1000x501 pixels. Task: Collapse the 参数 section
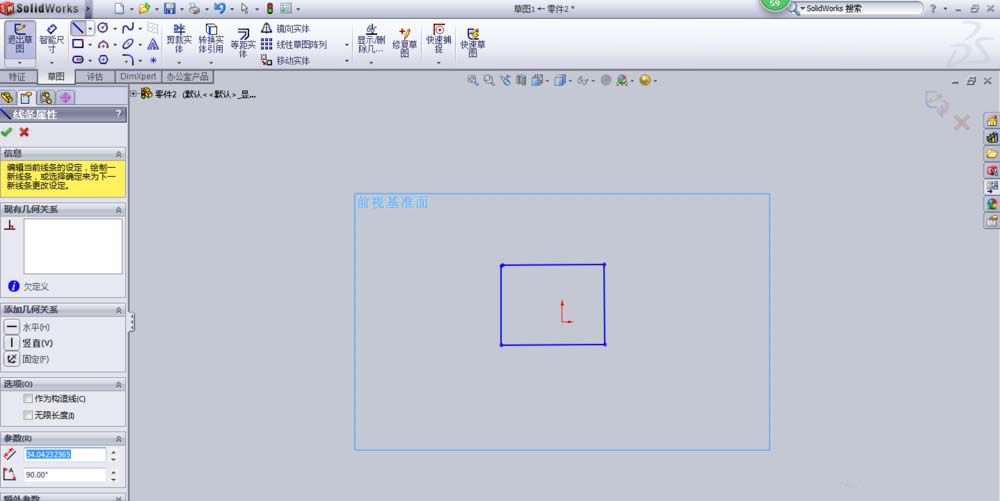(119, 439)
